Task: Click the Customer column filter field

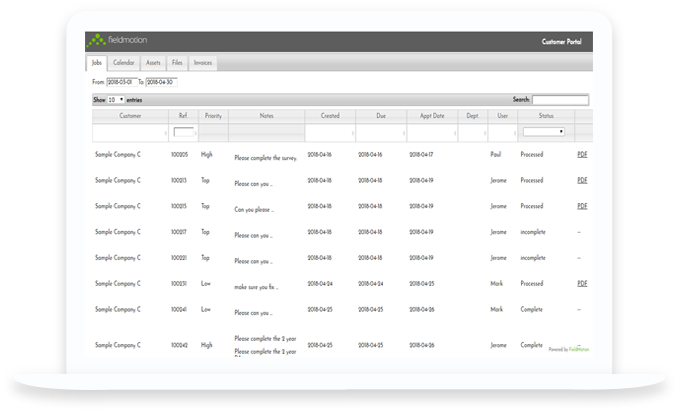Action: 130,133
